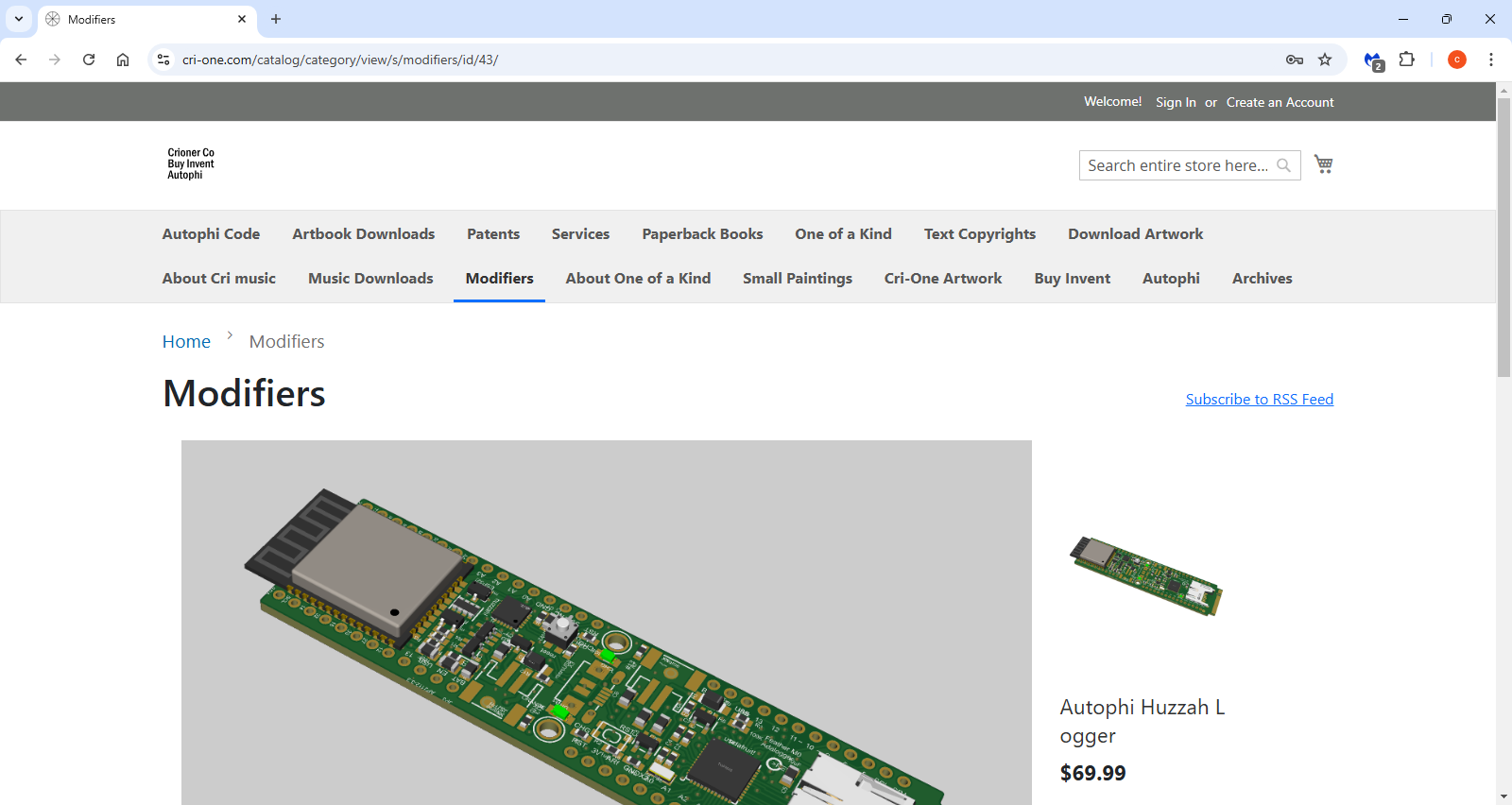Click the $69.99 price text

click(x=1093, y=773)
